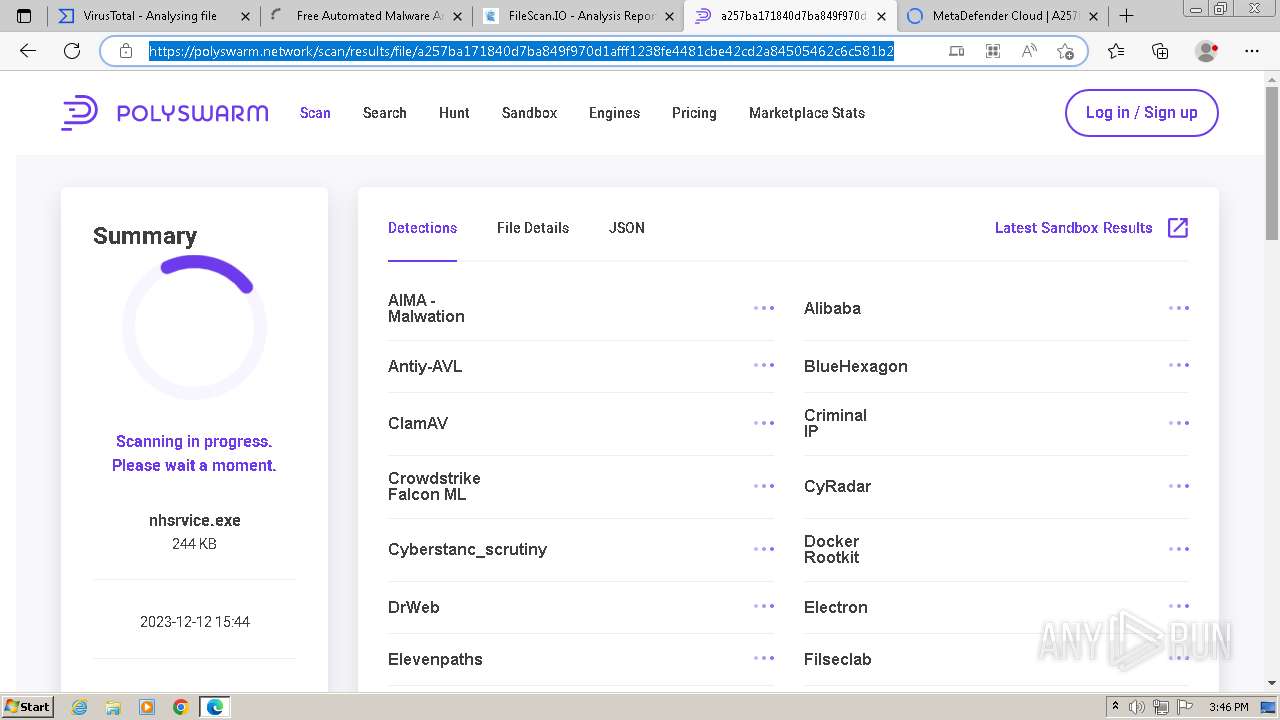
Task: Click the volume tray icon
Action: pos(1137,707)
